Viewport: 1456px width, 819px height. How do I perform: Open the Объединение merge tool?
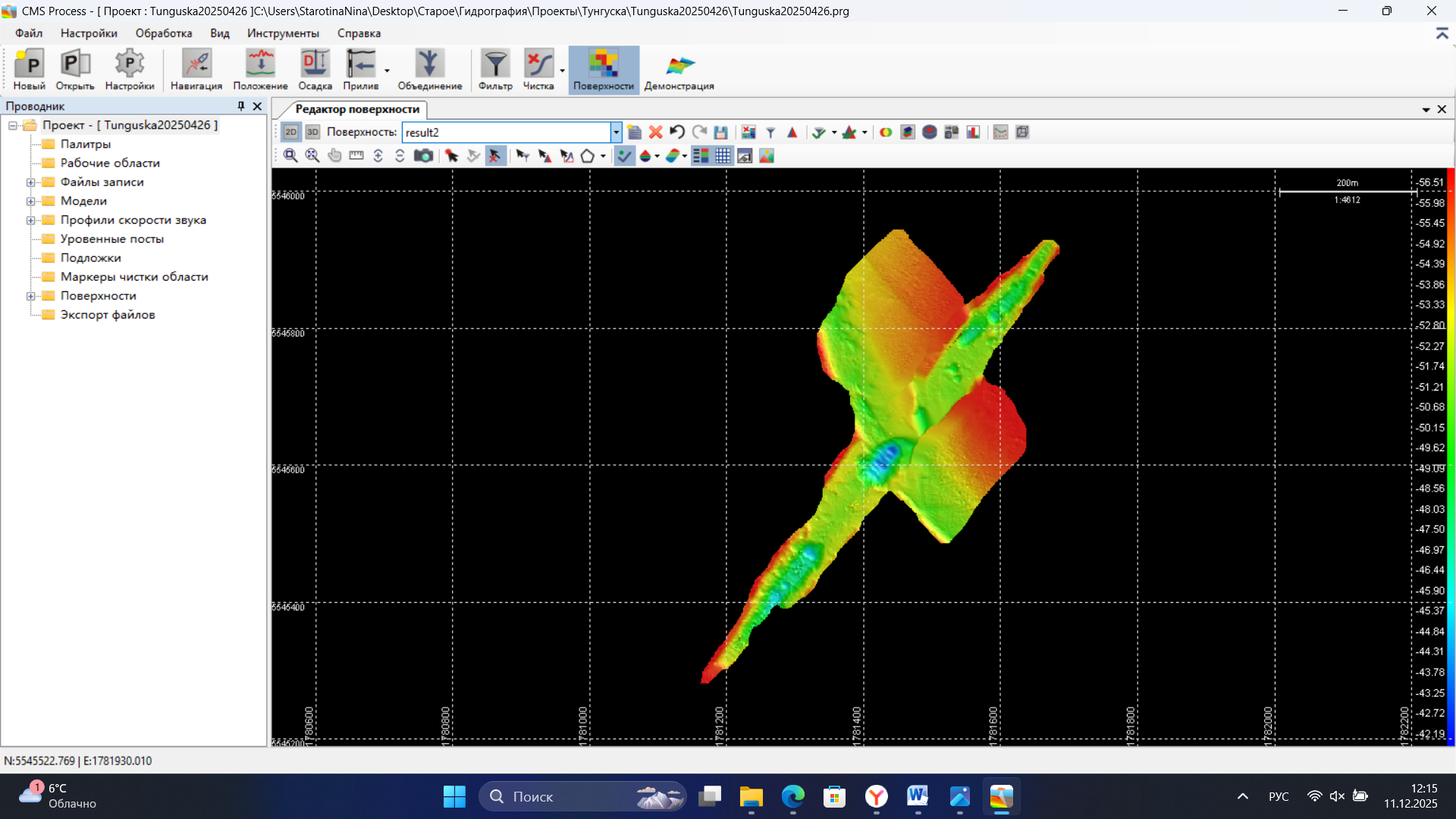click(429, 70)
